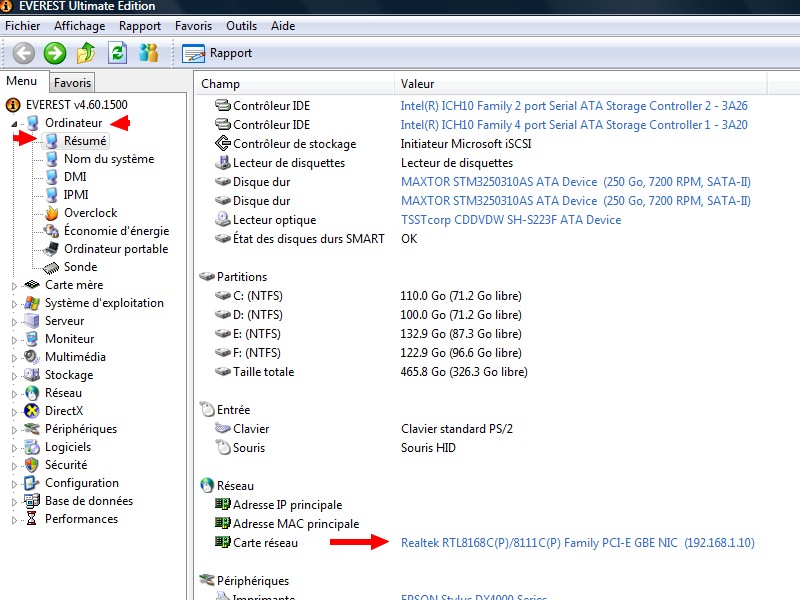Open the Rapport toolbar button
This screenshot has height=600, width=800.
(218, 53)
